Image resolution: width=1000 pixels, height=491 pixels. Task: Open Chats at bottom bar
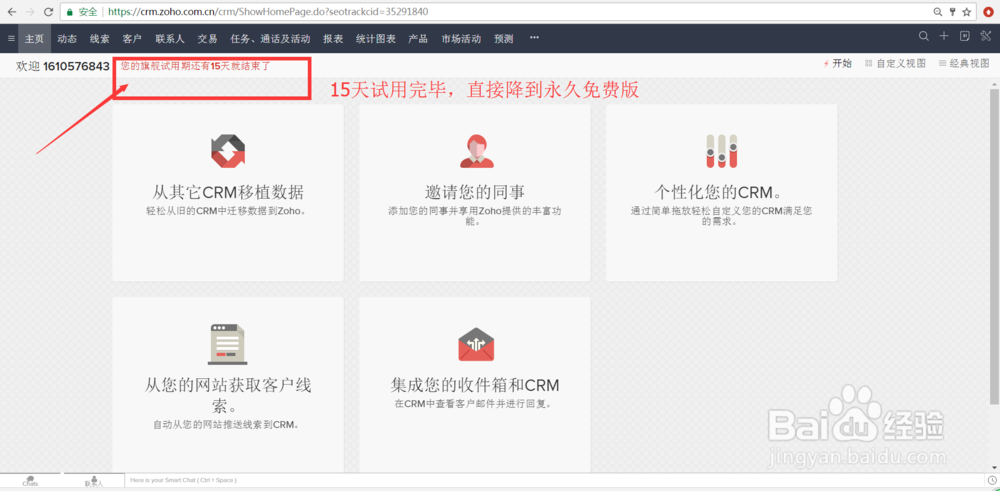pos(30,481)
